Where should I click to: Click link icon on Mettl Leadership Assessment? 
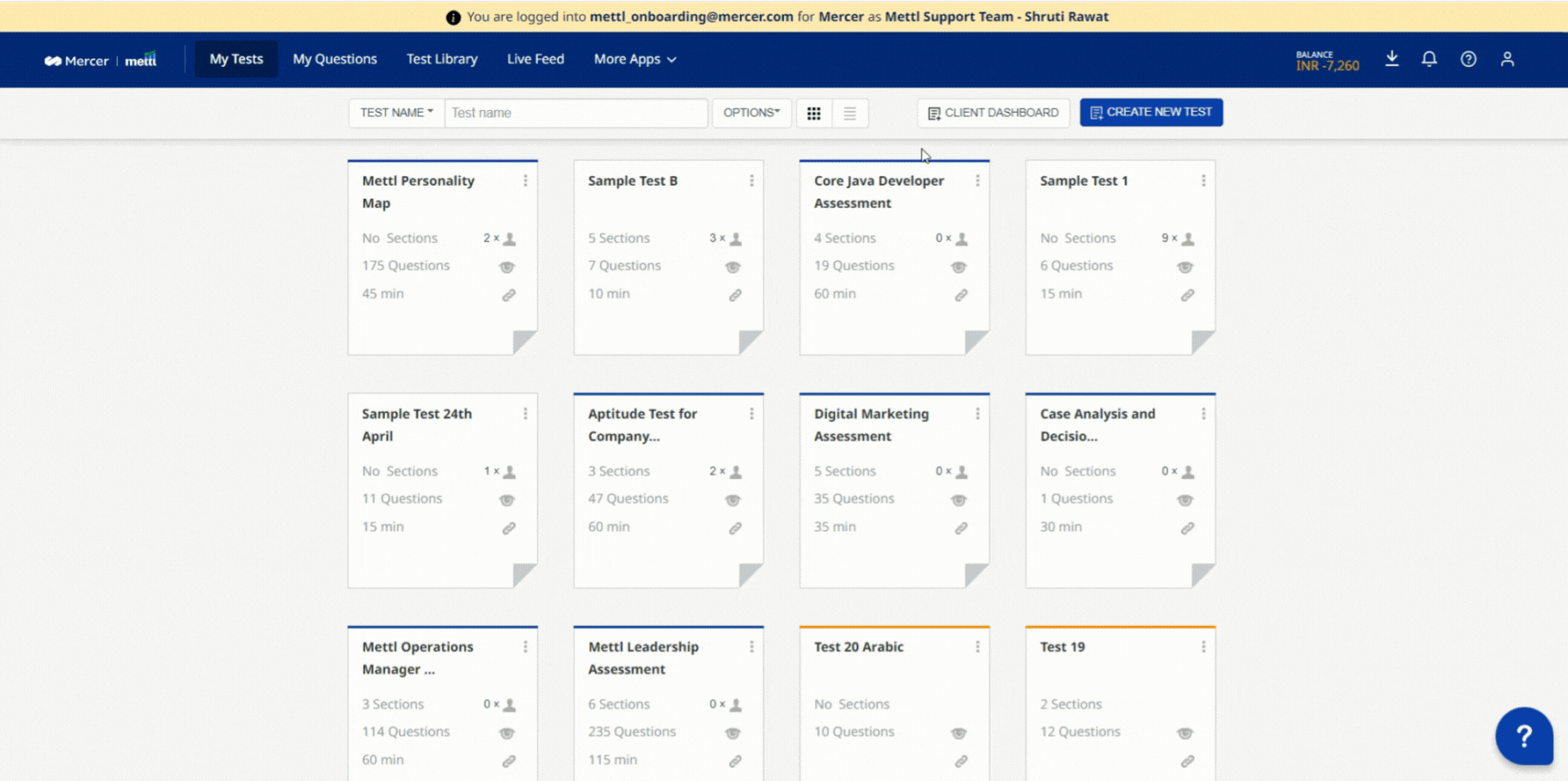click(735, 761)
